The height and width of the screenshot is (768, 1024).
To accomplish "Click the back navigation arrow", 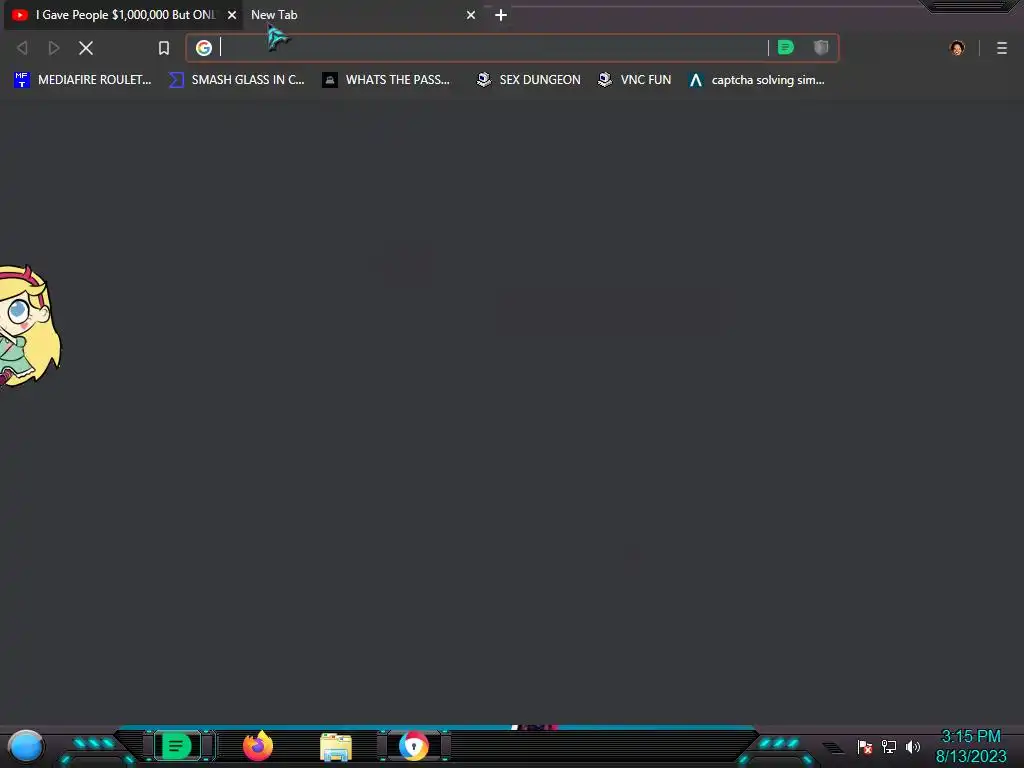I will tap(22, 48).
